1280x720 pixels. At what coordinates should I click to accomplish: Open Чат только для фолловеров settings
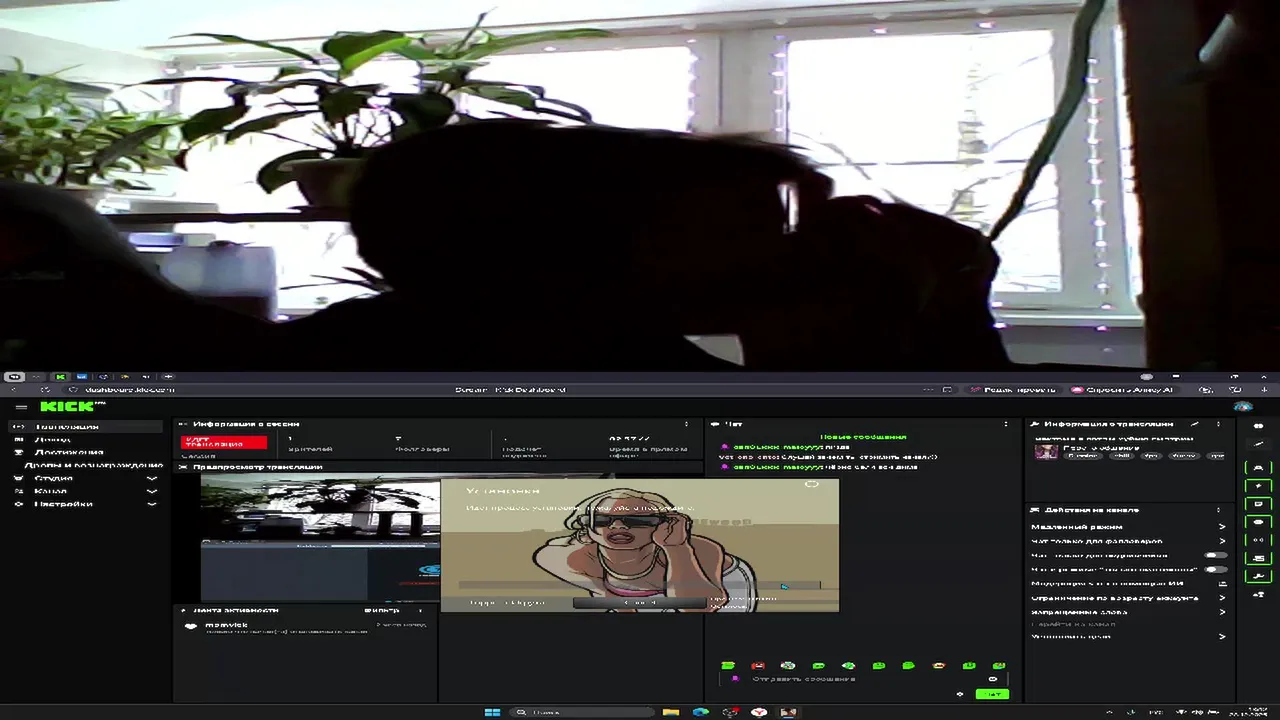[1128, 541]
